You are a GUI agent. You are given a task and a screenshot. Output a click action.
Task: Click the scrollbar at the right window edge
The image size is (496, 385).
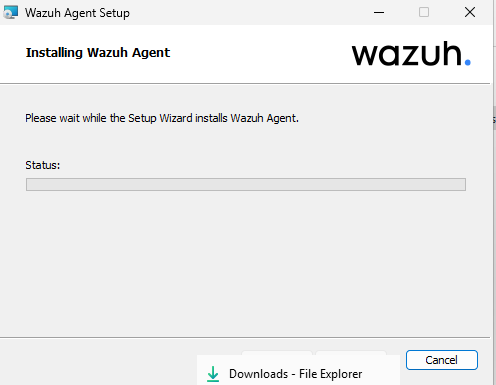click(494, 117)
